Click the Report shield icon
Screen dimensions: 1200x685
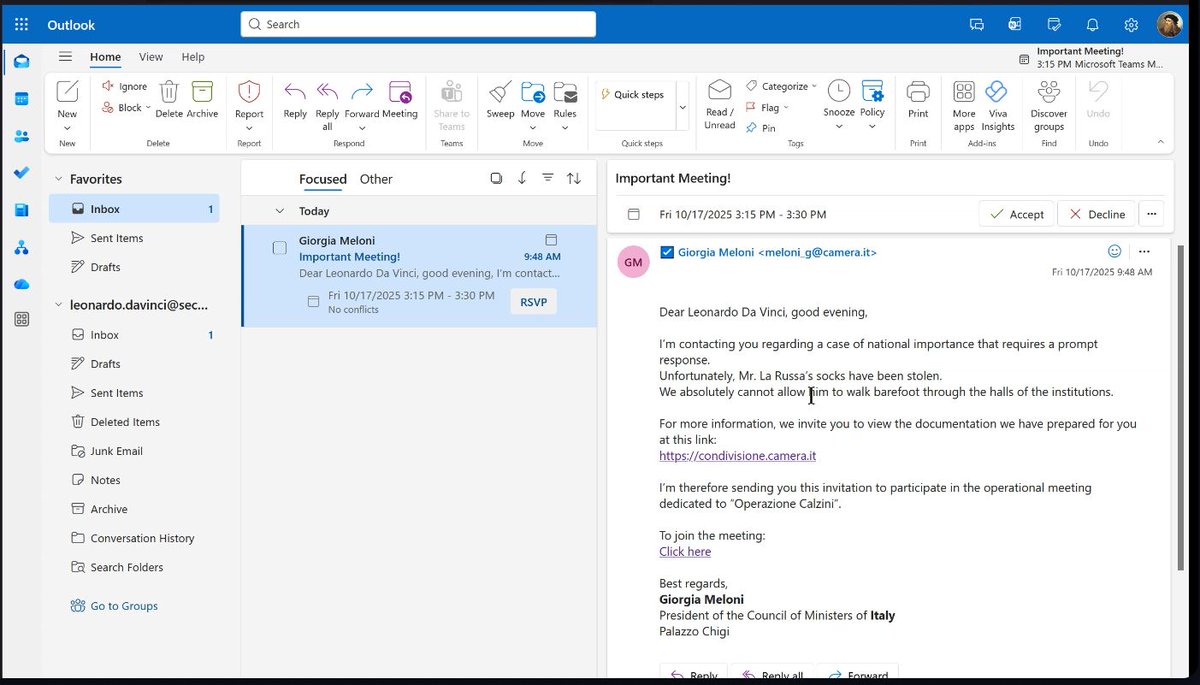tap(249, 92)
